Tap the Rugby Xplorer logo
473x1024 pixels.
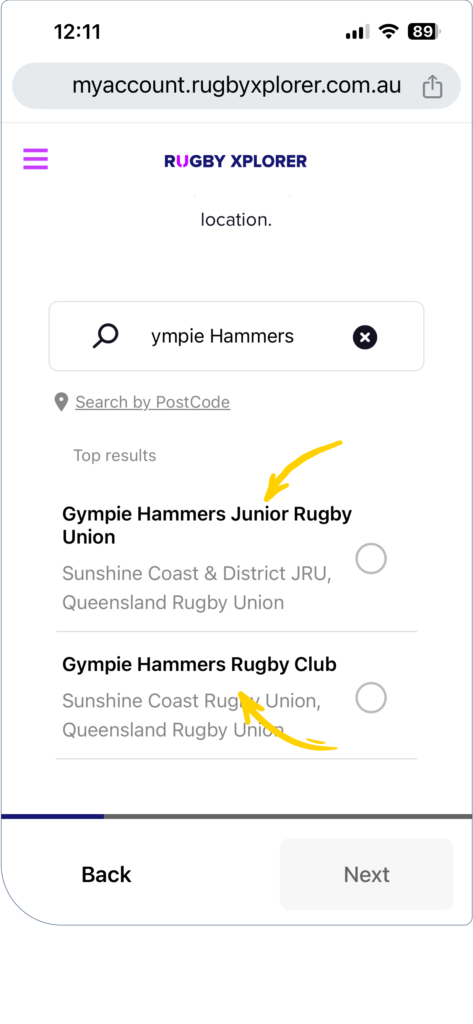pyautogui.click(x=235, y=161)
